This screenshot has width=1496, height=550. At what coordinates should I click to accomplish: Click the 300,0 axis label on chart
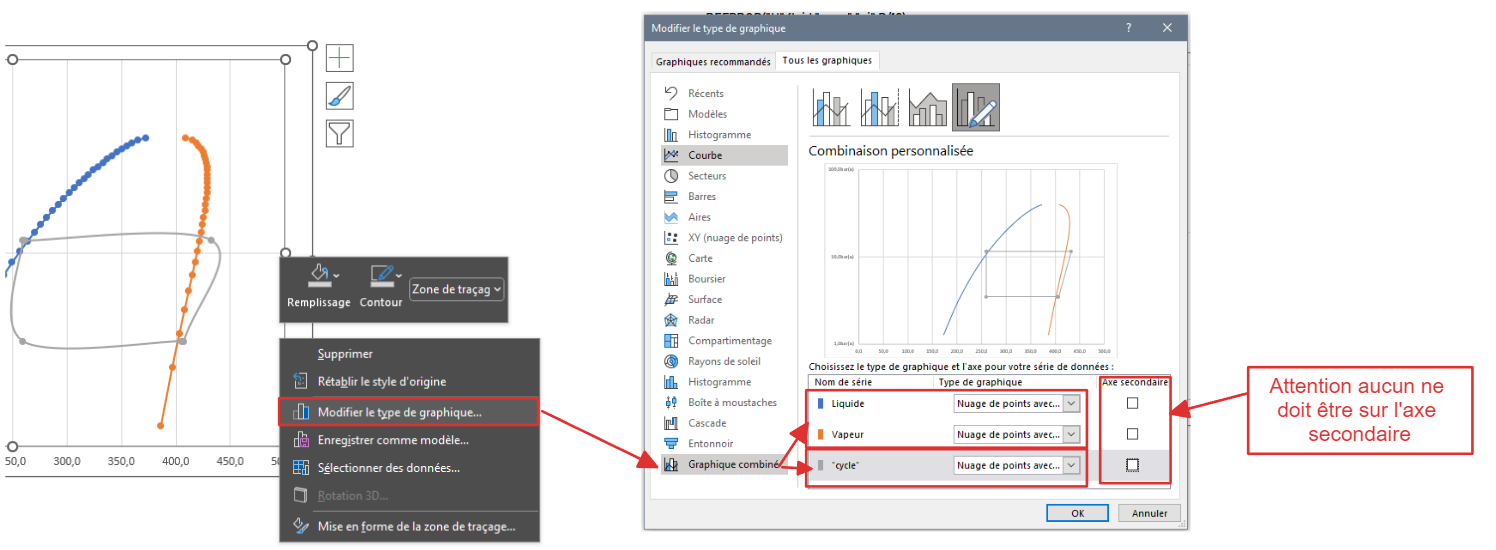pos(67,461)
